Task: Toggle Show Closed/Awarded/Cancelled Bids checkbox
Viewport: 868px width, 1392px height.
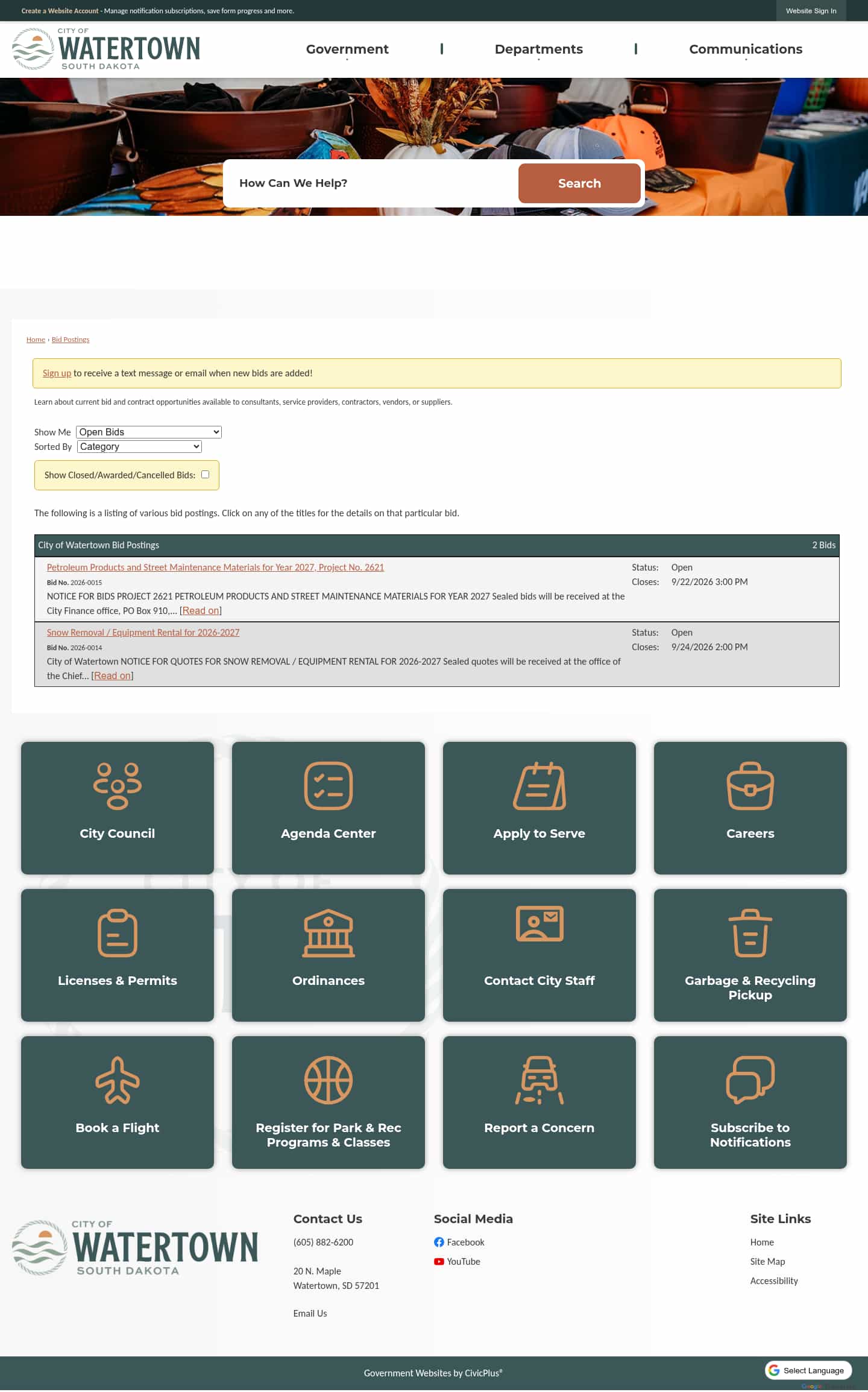Action: (x=205, y=475)
